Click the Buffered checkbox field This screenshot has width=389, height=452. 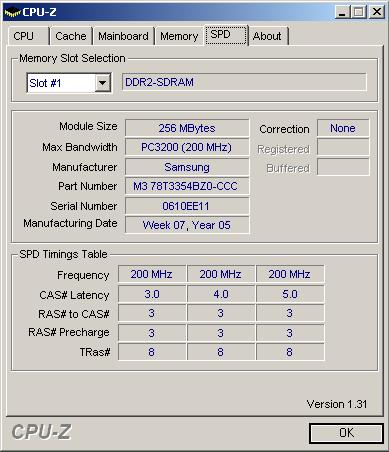click(343, 167)
